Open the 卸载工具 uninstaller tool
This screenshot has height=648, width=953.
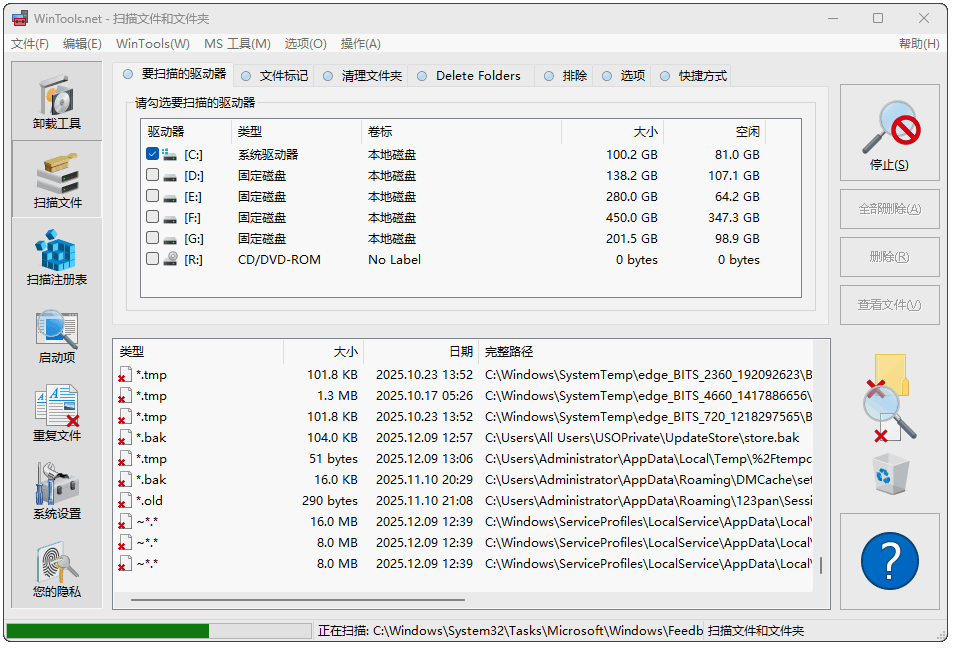(56, 101)
